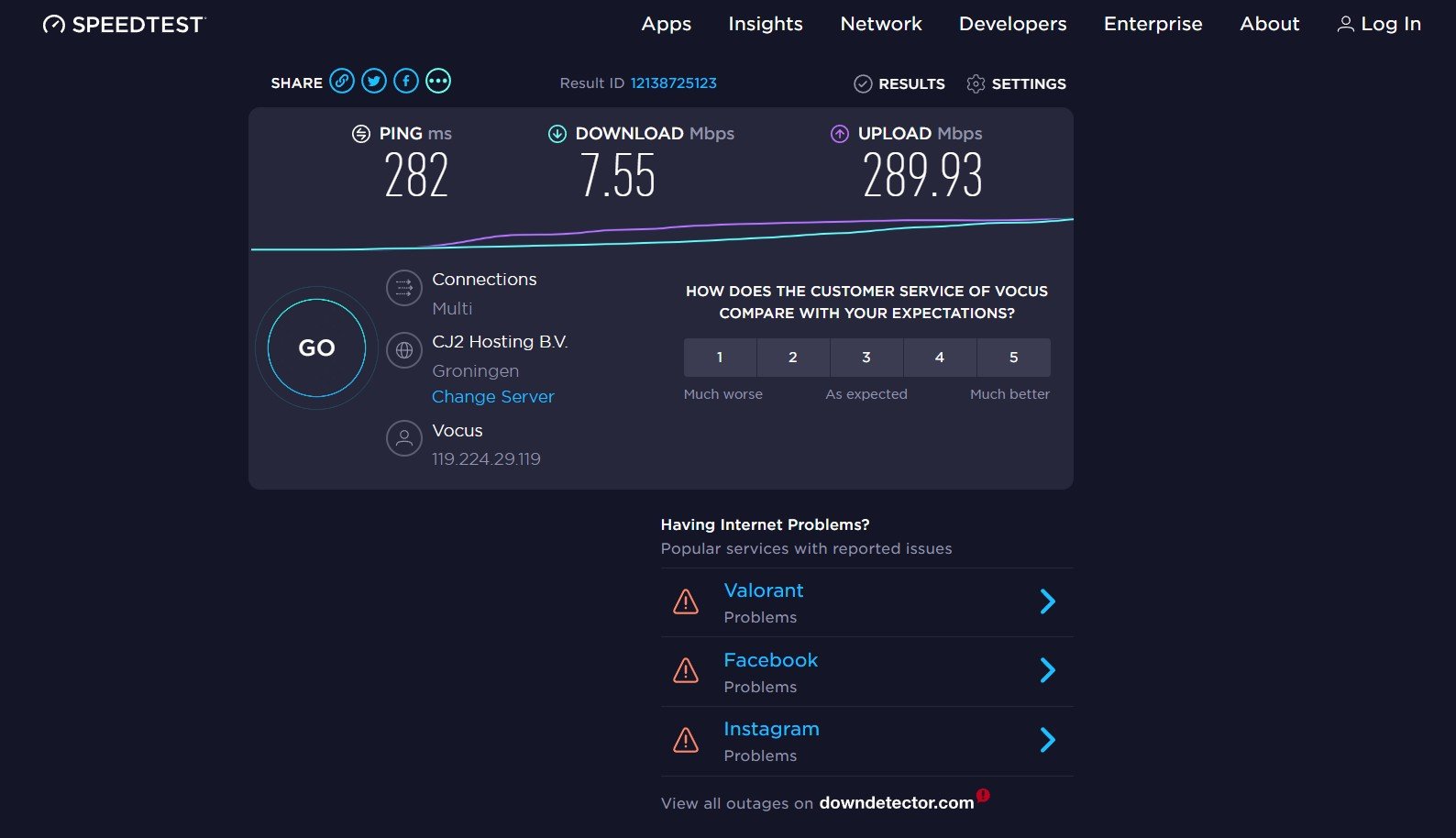Screen dimensions: 1456x838
Task: Click the server globe icon
Action: click(x=404, y=350)
